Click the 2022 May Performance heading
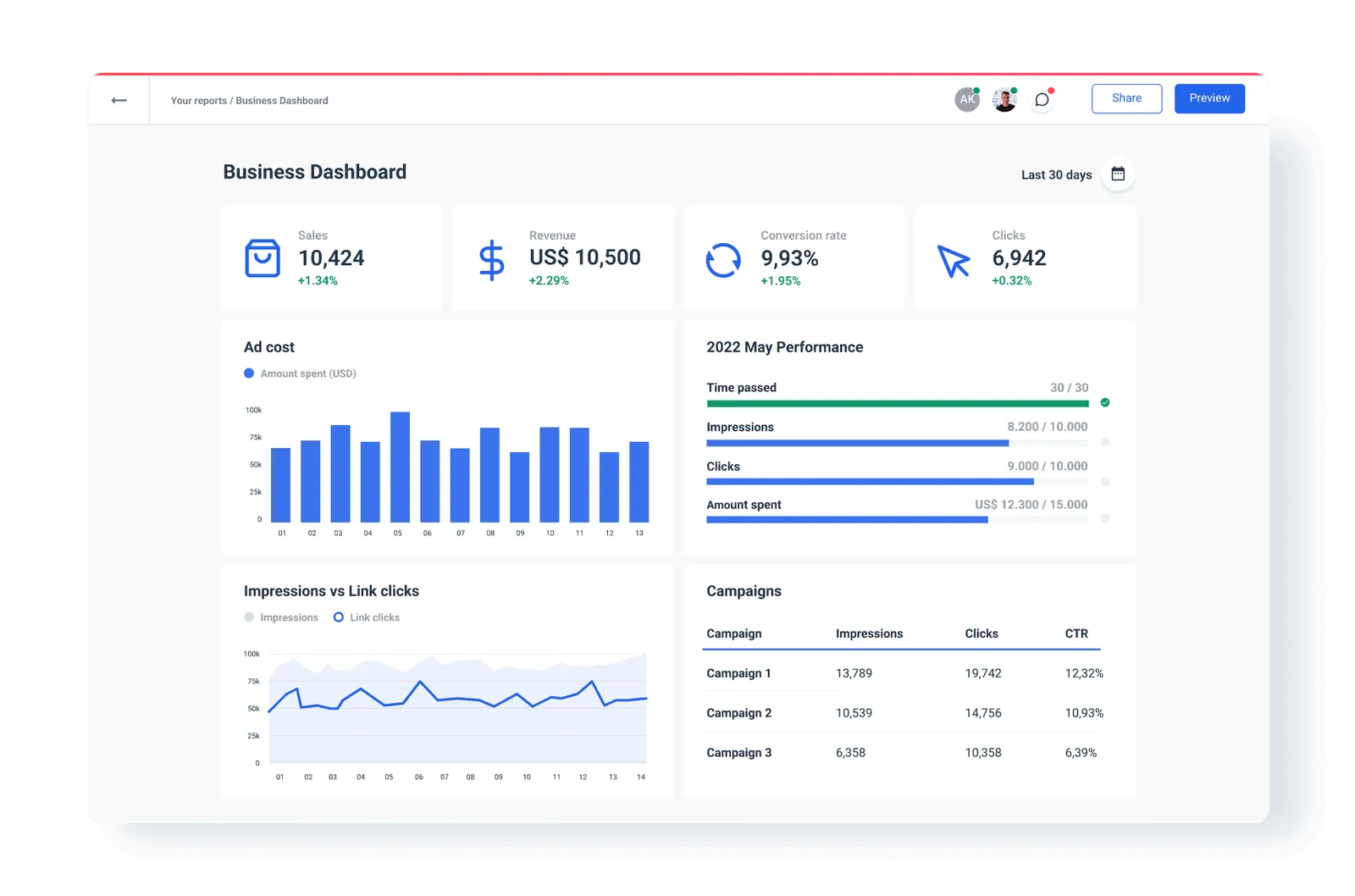Screen dimensions: 1355x896 tap(784, 347)
